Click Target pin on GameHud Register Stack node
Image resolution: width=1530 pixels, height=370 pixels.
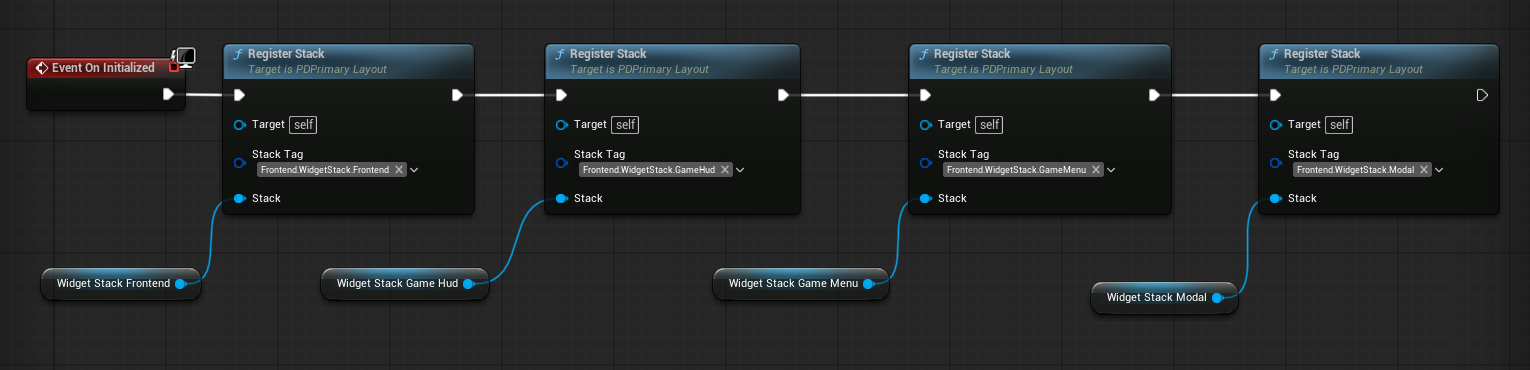(561, 125)
